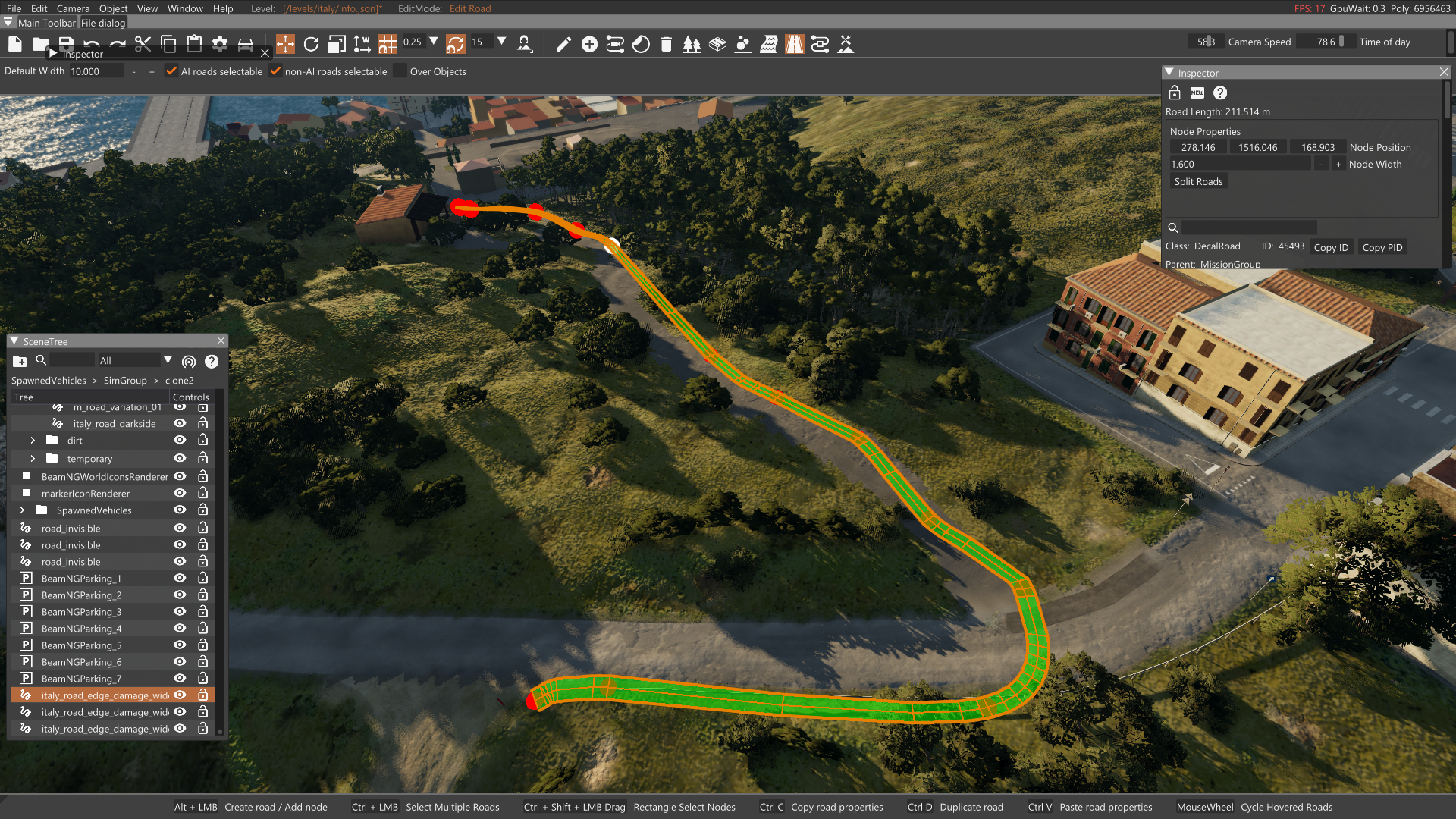Activate the road editor tool icon
The height and width of the screenshot is (819, 1456).
click(x=794, y=44)
